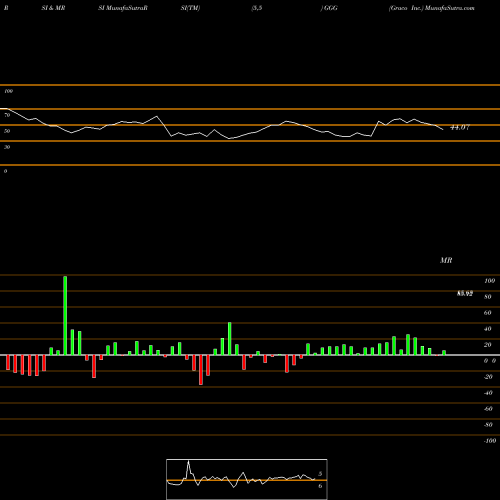Click the -20 label on the MR axis
This screenshot has width=500, height=500.
point(488,377)
